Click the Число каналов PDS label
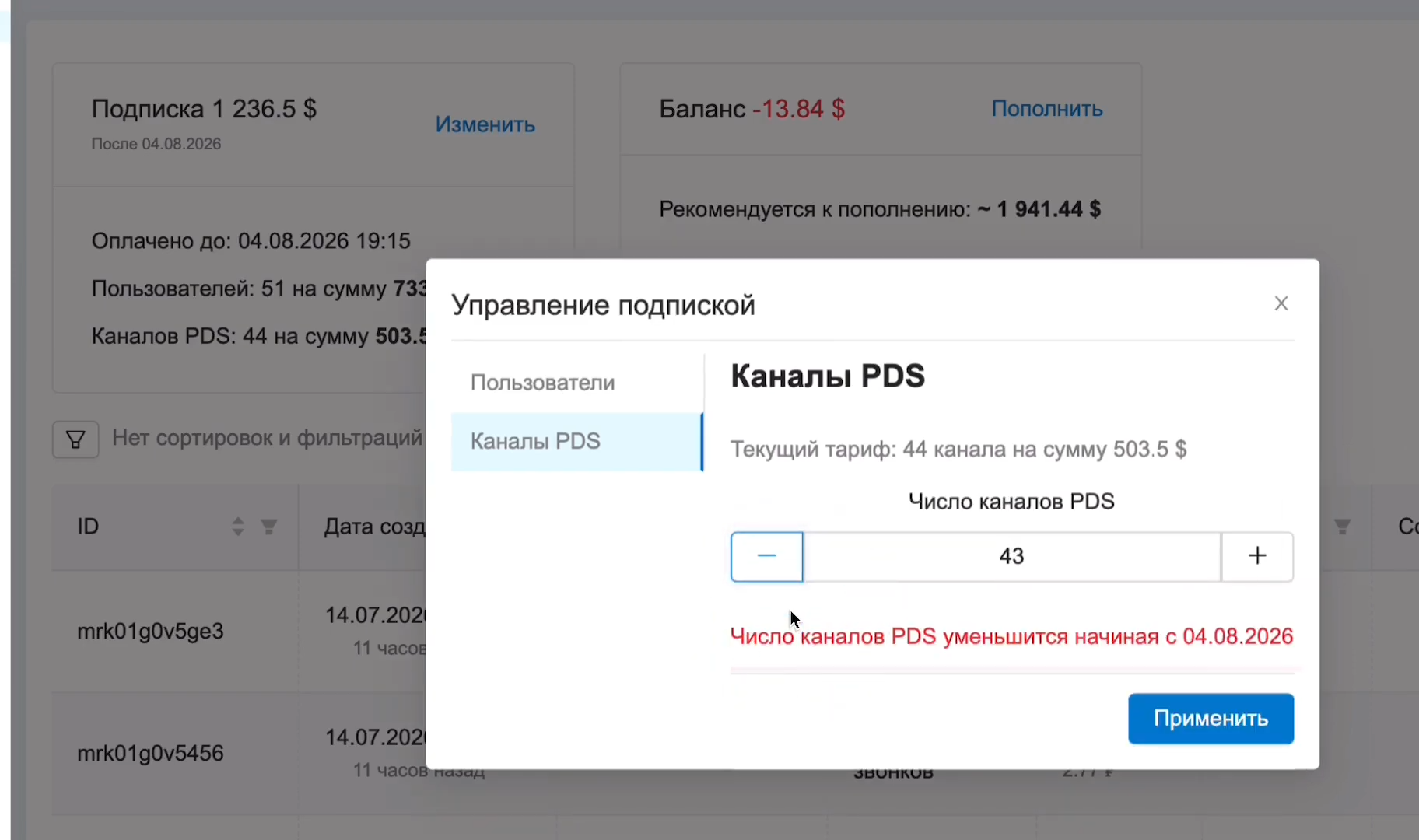This screenshot has width=1419, height=840. coord(1011,502)
